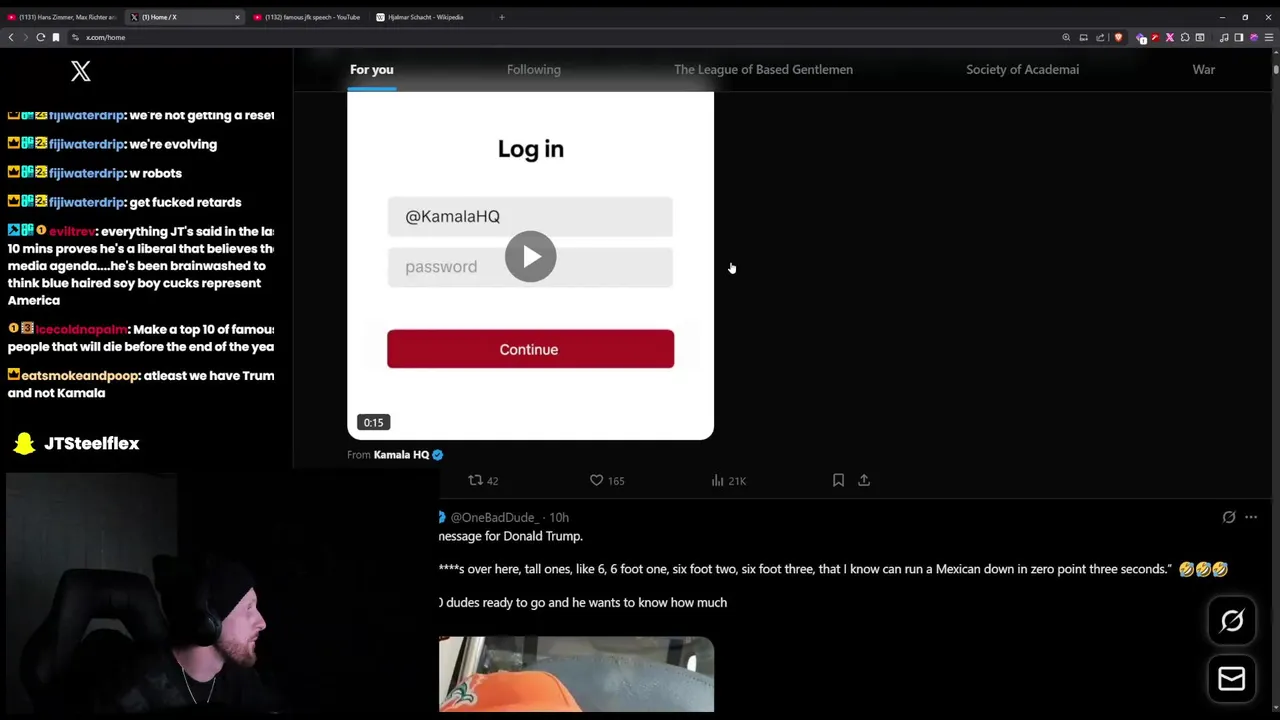The width and height of the screenshot is (1280, 720).
Task: Open the @OneBadDude_ profile handle
Action: (x=495, y=517)
